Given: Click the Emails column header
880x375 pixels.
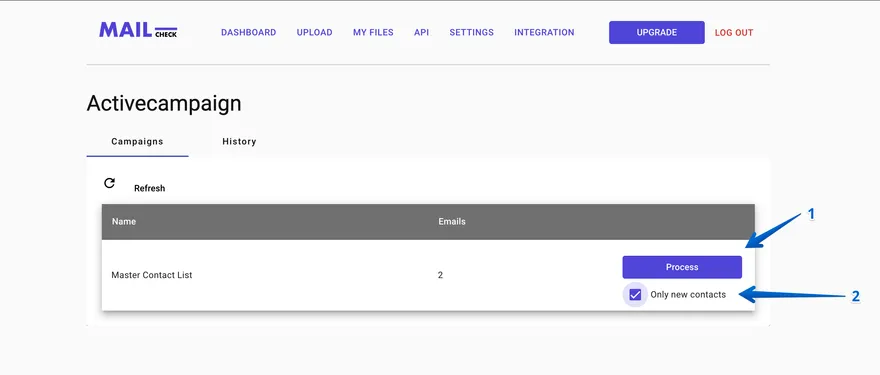Looking at the screenshot, I should (452, 222).
